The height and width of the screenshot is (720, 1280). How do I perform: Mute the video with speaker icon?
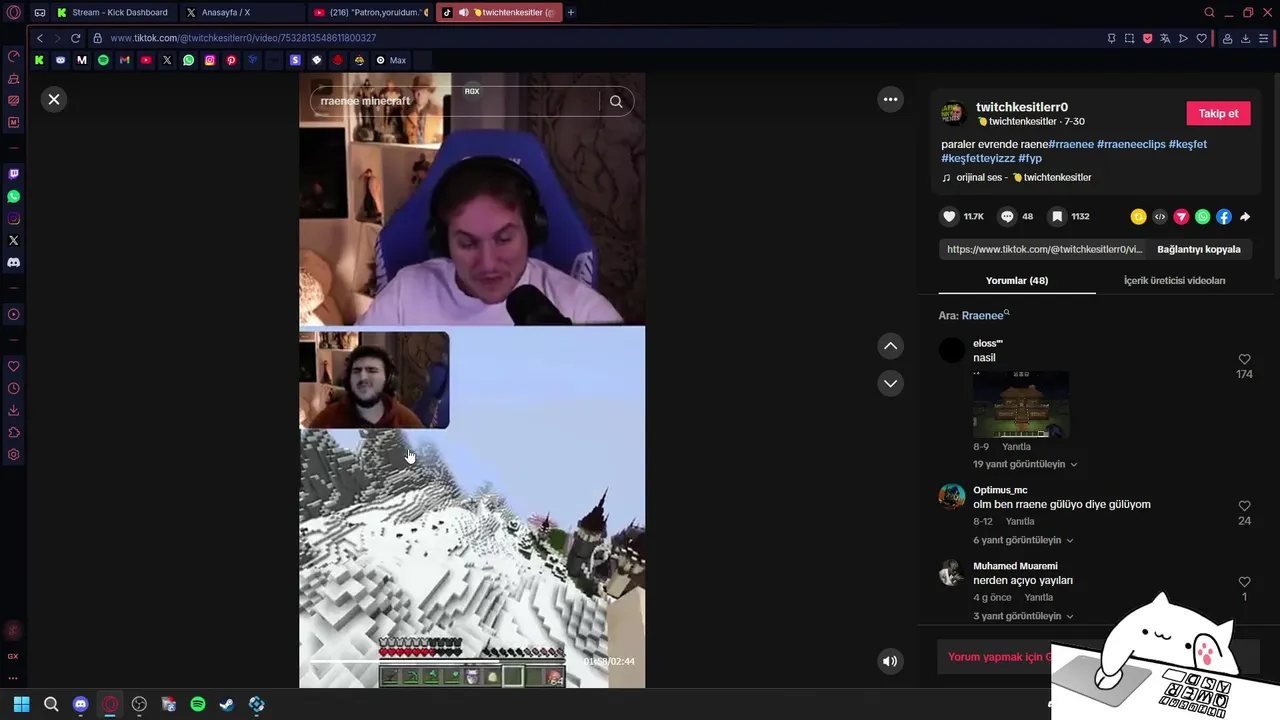tap(890, 661)
